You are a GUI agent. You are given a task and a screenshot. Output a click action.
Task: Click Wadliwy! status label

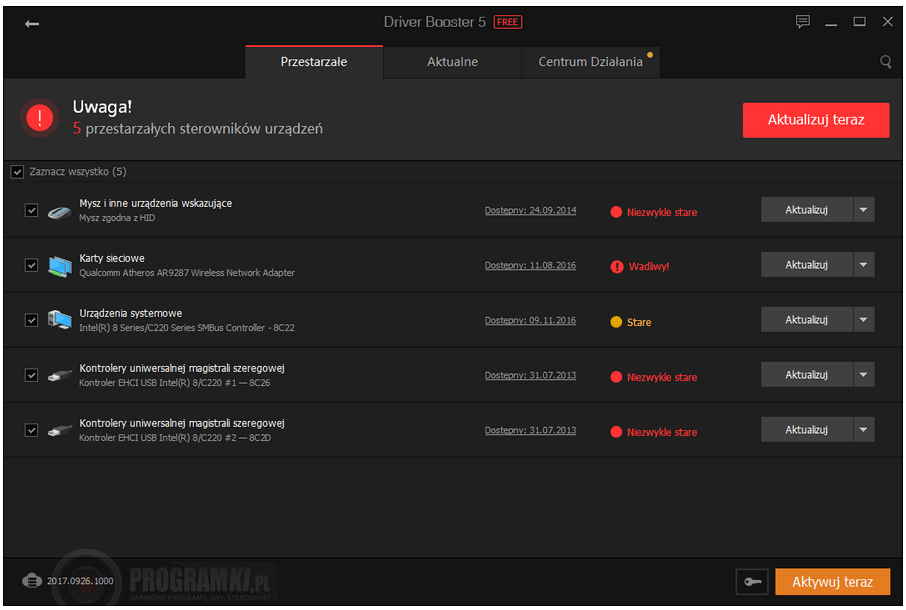point(649,266)
